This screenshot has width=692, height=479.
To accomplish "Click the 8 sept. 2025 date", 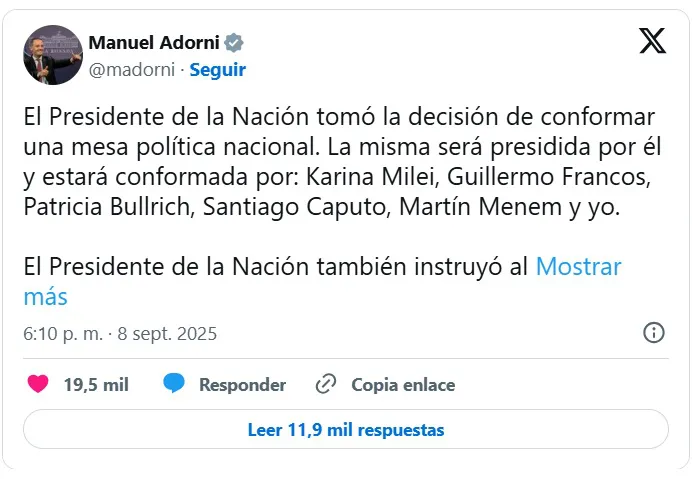I will [x=166, y=334].
